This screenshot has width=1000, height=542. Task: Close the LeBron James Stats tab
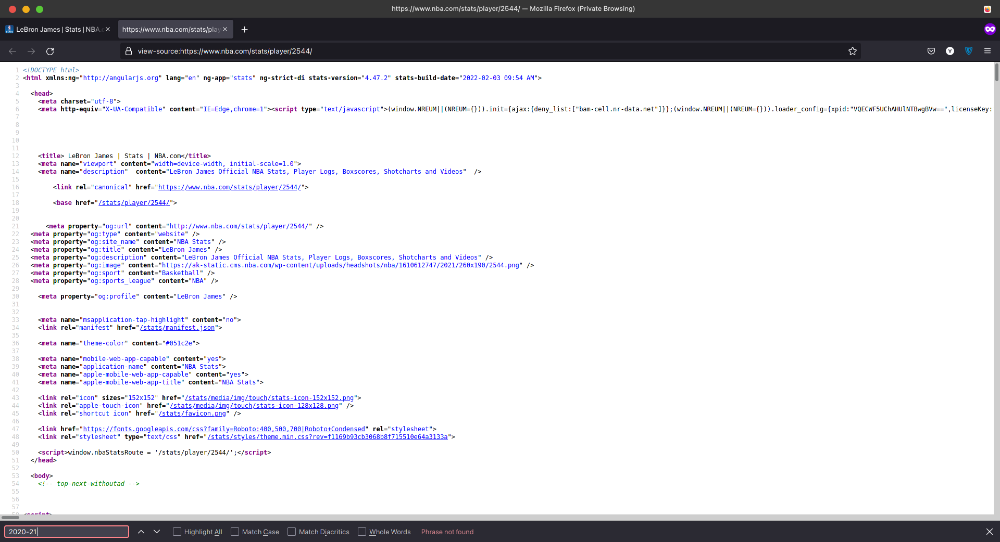pyautogui.click(x=107, y=29)
